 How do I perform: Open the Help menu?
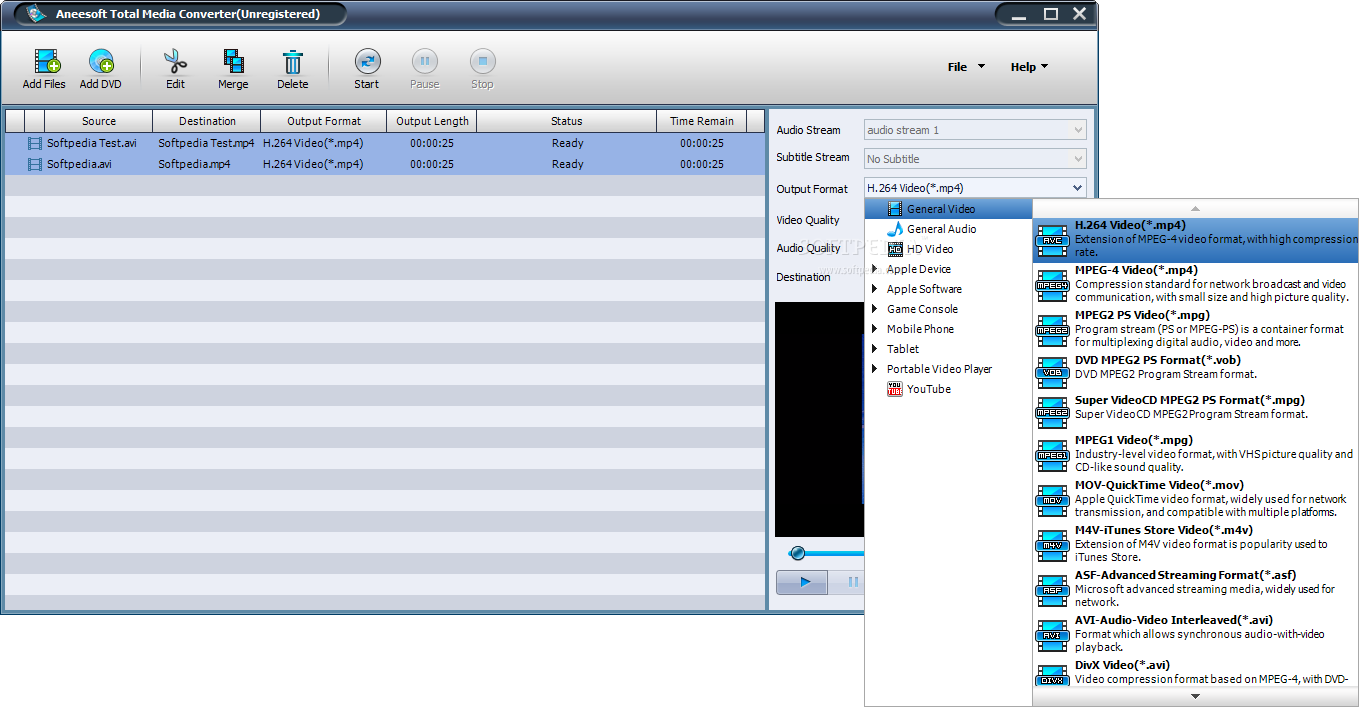[x=1029, y=67]
